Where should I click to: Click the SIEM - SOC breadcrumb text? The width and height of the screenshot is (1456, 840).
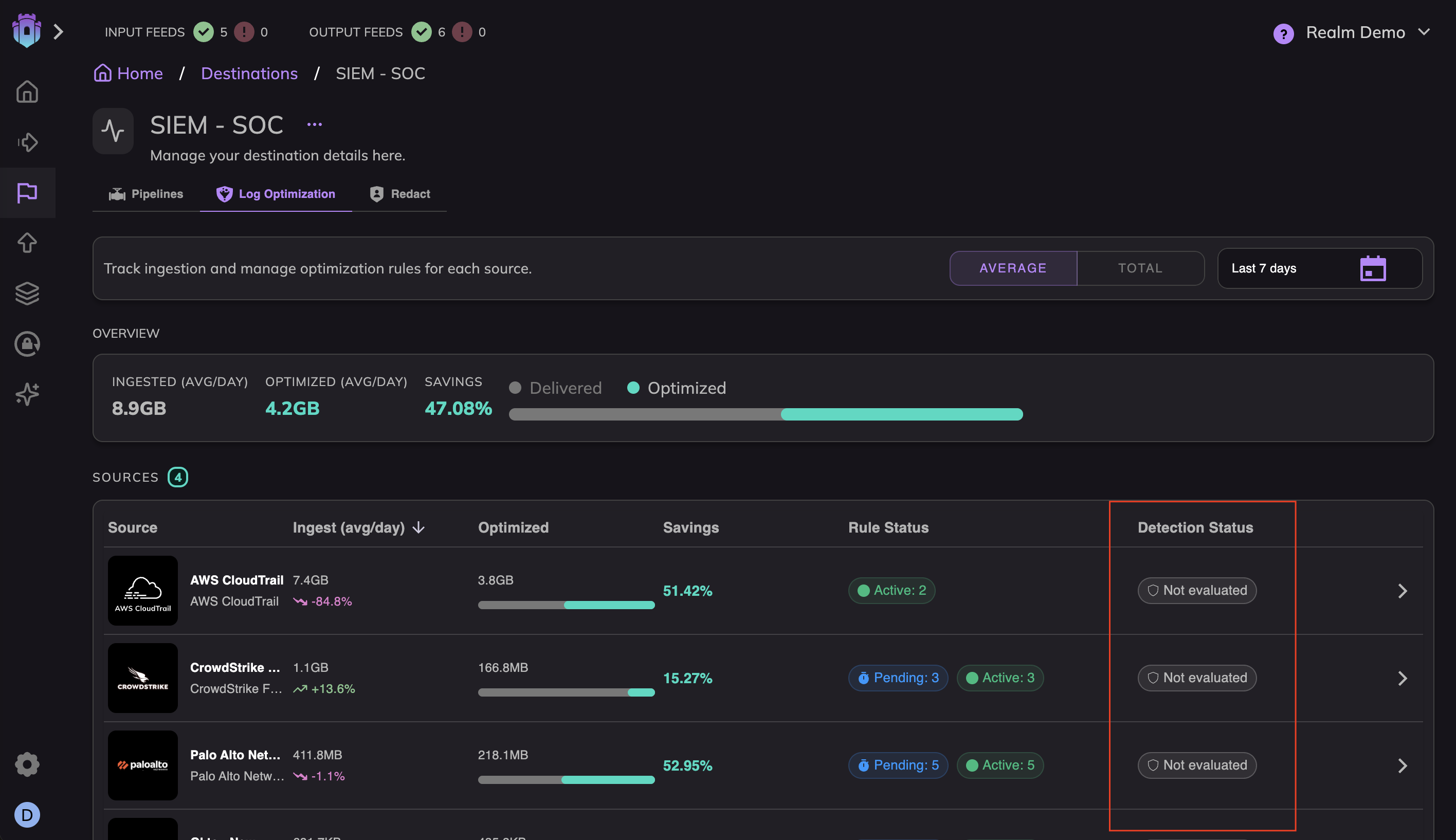(381, 74)
